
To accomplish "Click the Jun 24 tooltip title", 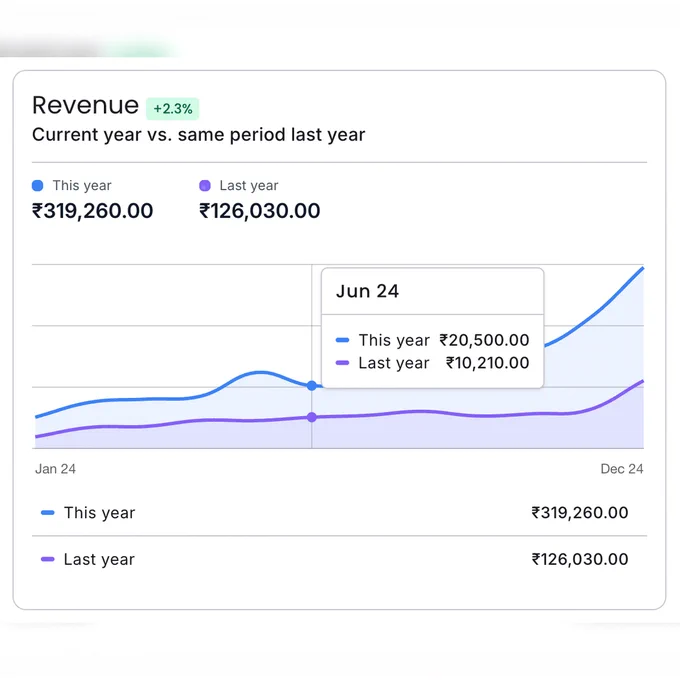I will tap(367, 291).
